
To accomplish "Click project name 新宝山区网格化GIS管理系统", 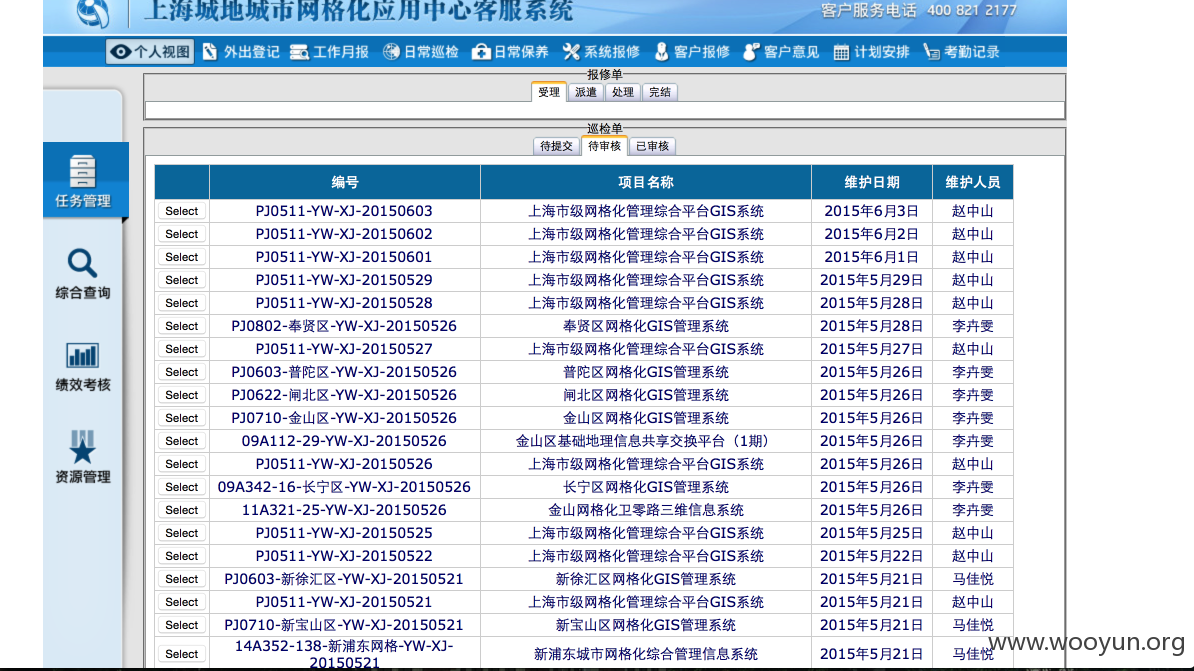I will (x=646, y=625).
